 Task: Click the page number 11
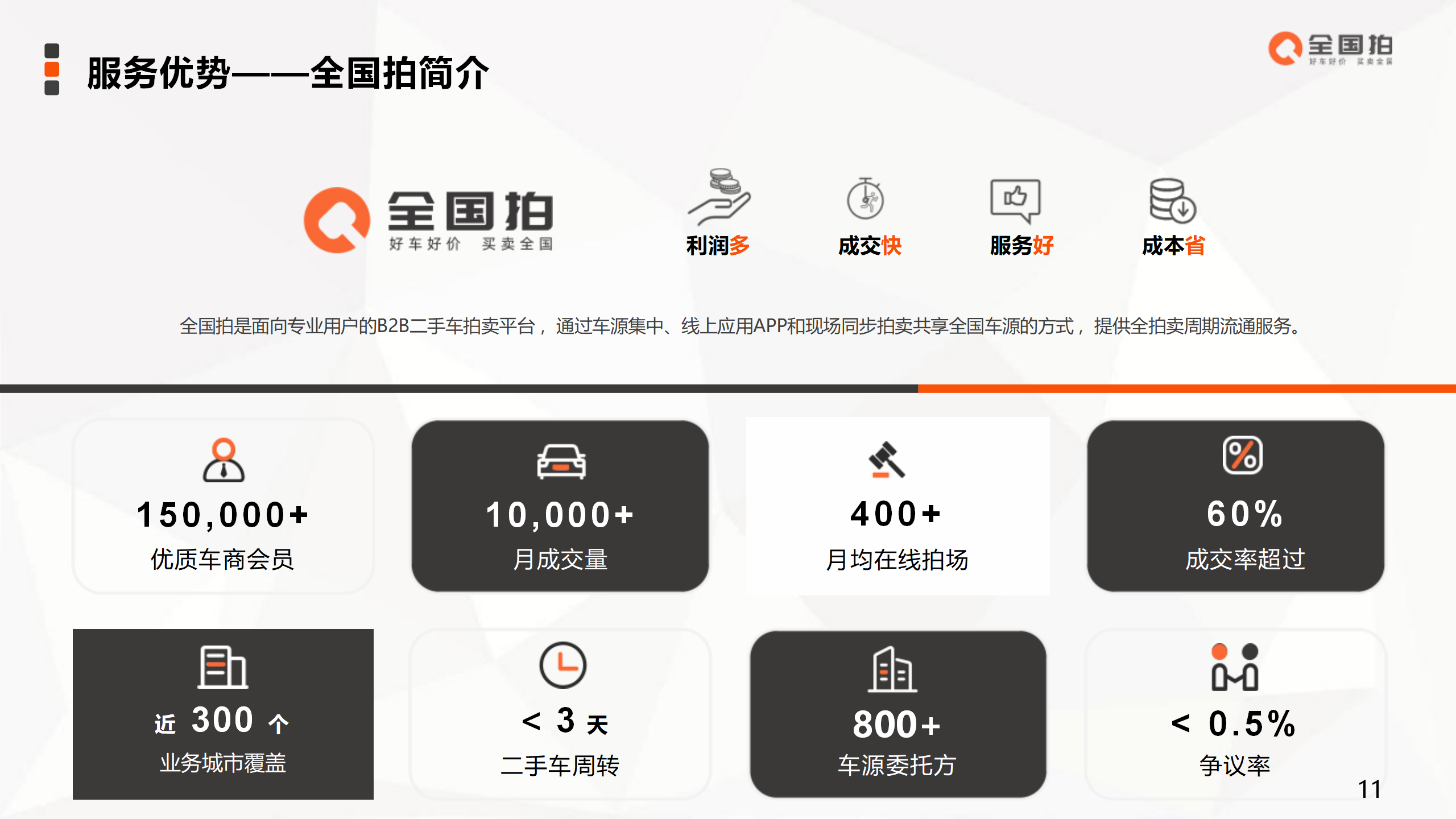coord(1369,789)
